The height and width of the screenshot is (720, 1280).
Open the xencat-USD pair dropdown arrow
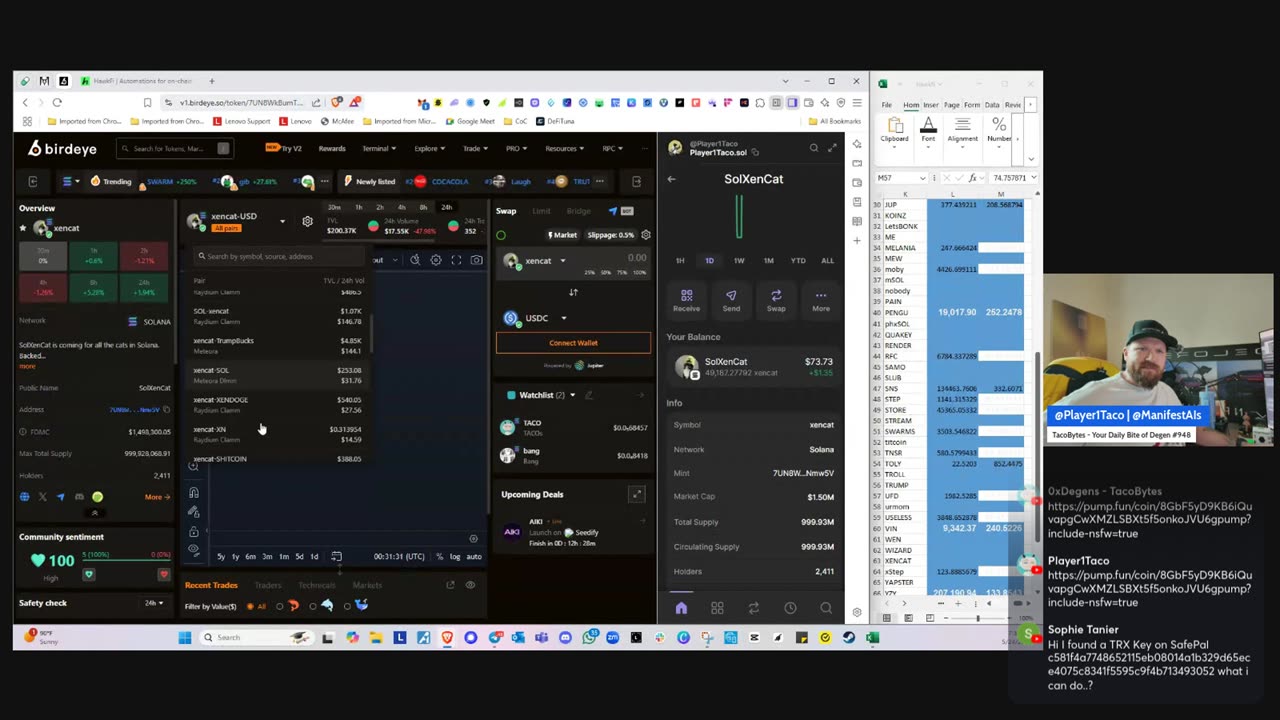pos(282,221)
